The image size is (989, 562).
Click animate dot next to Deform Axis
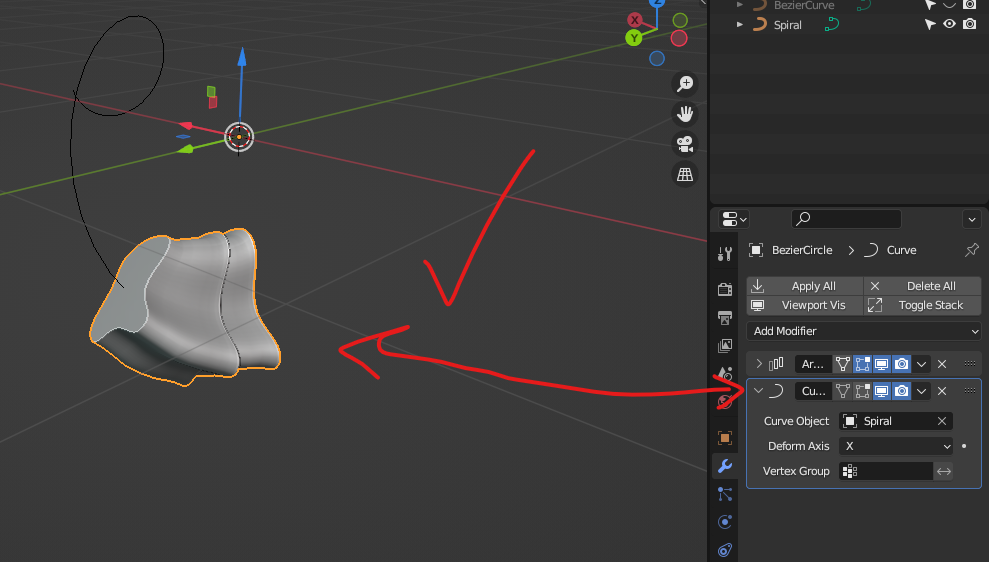pyautogui.click(x=964, y=446)
